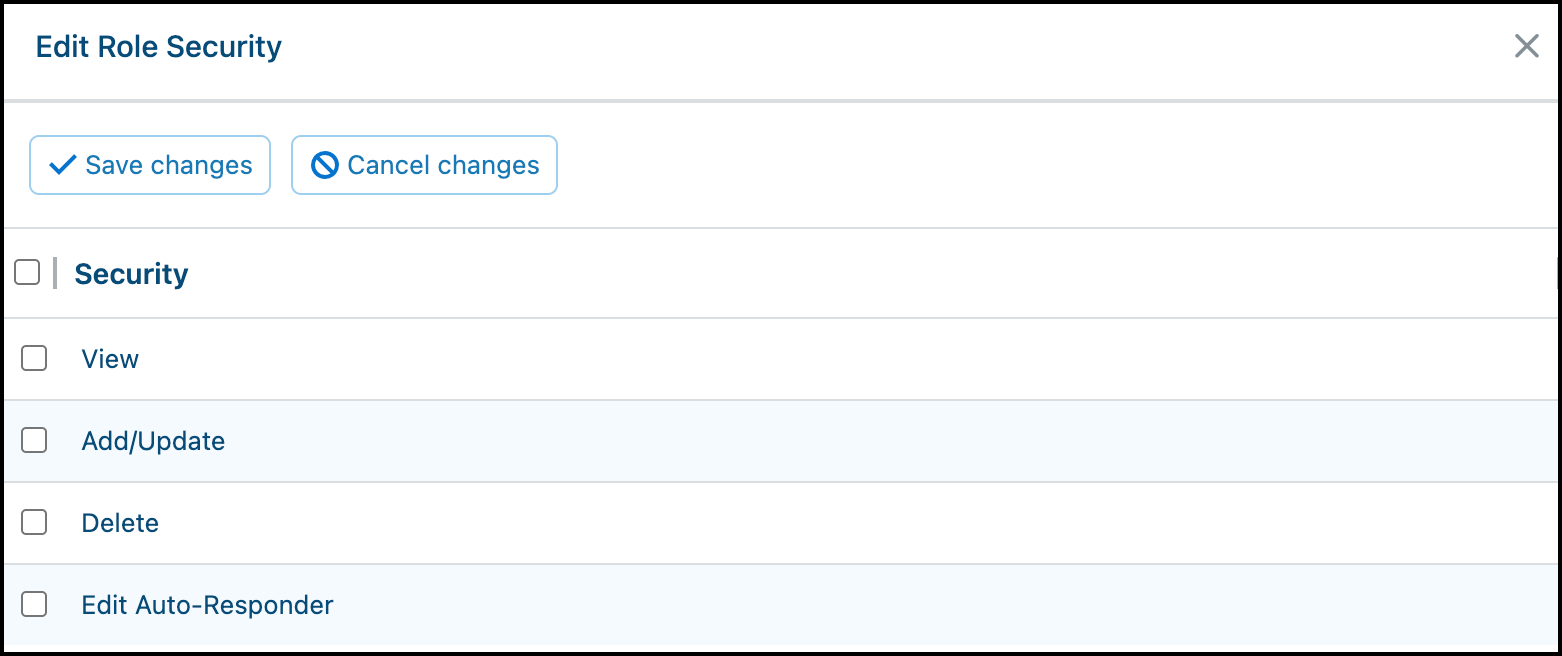Toggle the select-all checkbox in Security header
This screenshot has height=656, width=1562.
tap(27, 272)
